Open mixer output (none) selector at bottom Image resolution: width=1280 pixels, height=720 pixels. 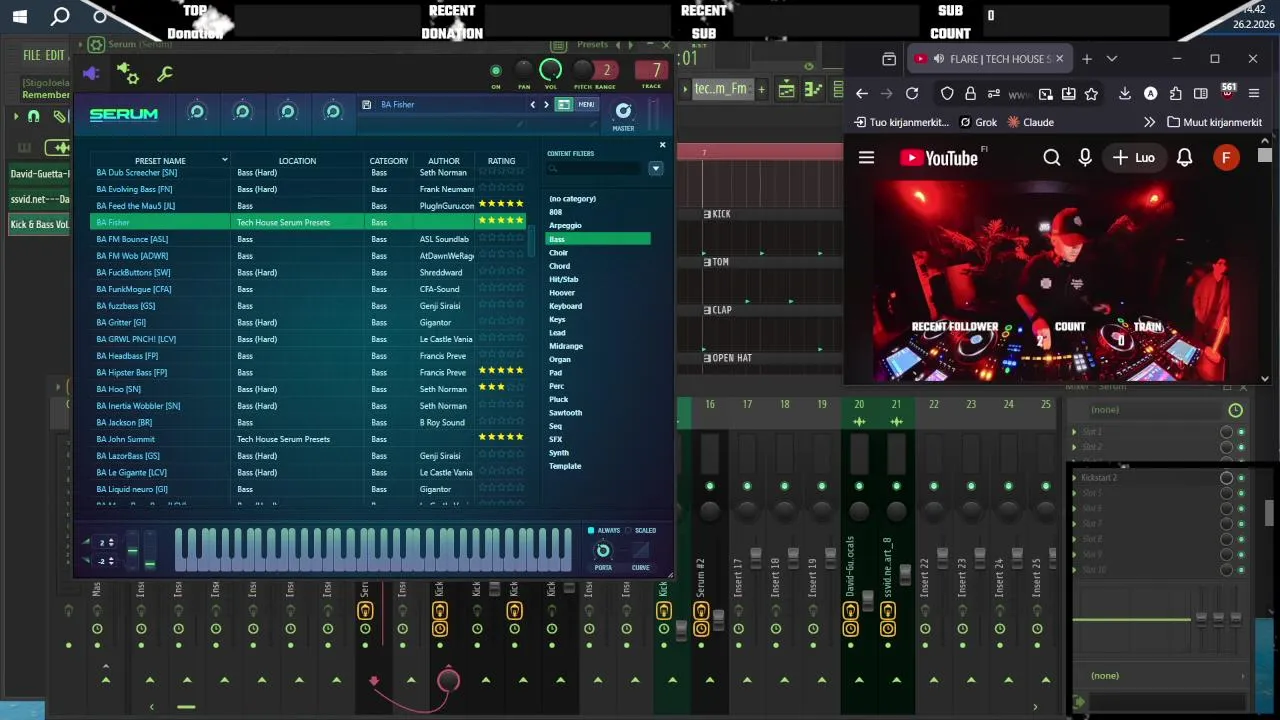(x=1160, y=676)
